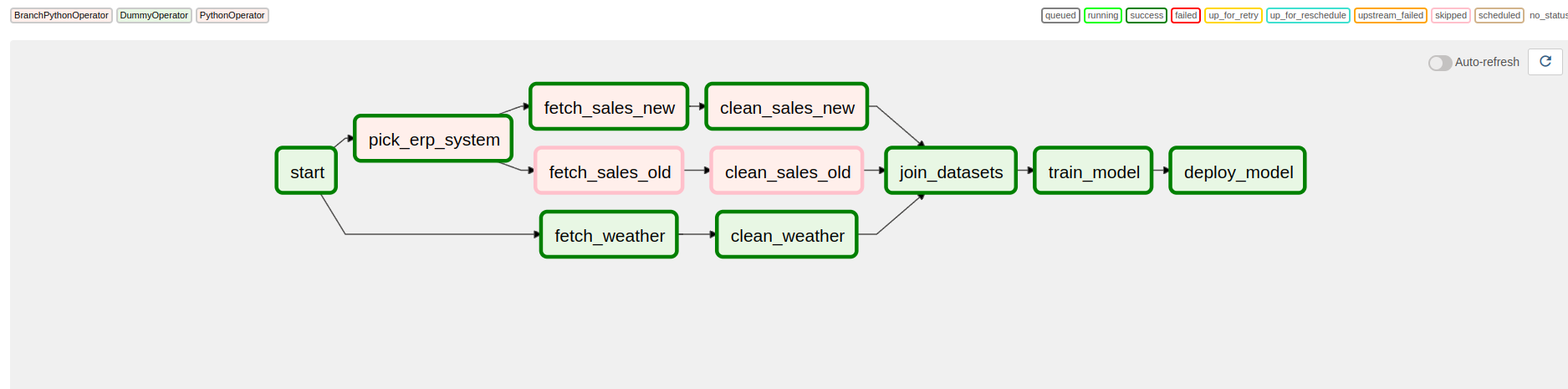
Task: Click the refresh graph icon button
Action: [1545, 62]
